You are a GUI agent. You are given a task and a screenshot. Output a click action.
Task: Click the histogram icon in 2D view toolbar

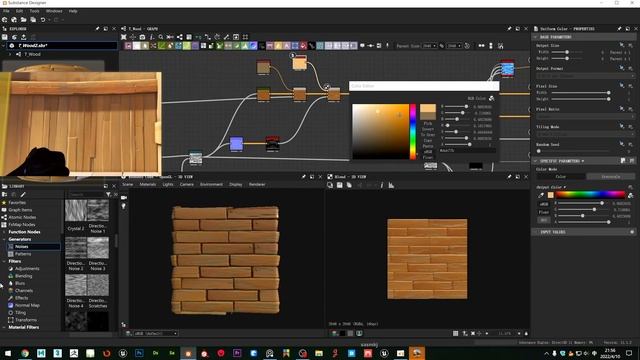[391, 185]
